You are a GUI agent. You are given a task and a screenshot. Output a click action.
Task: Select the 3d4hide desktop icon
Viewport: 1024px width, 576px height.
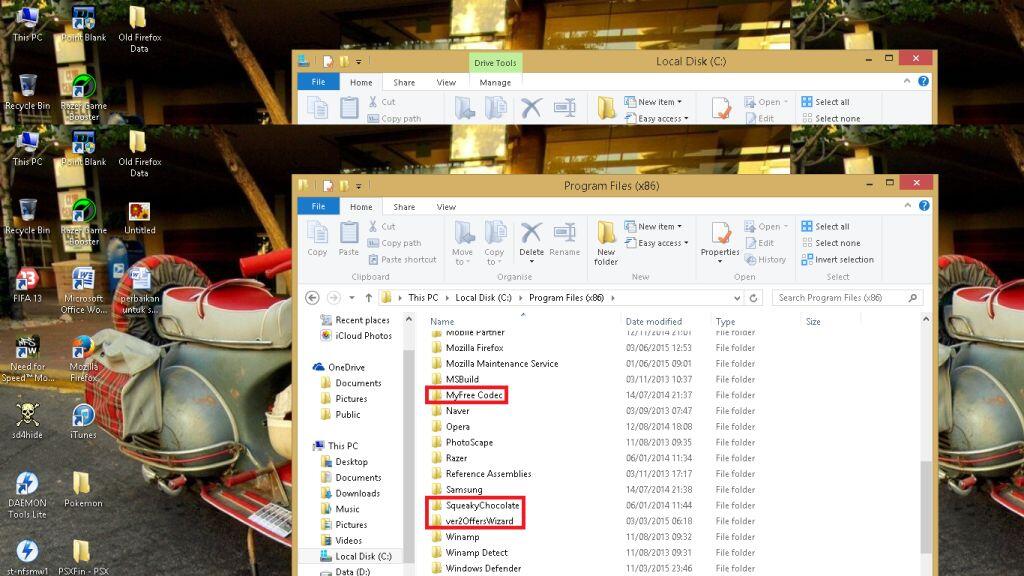(27, 421)
